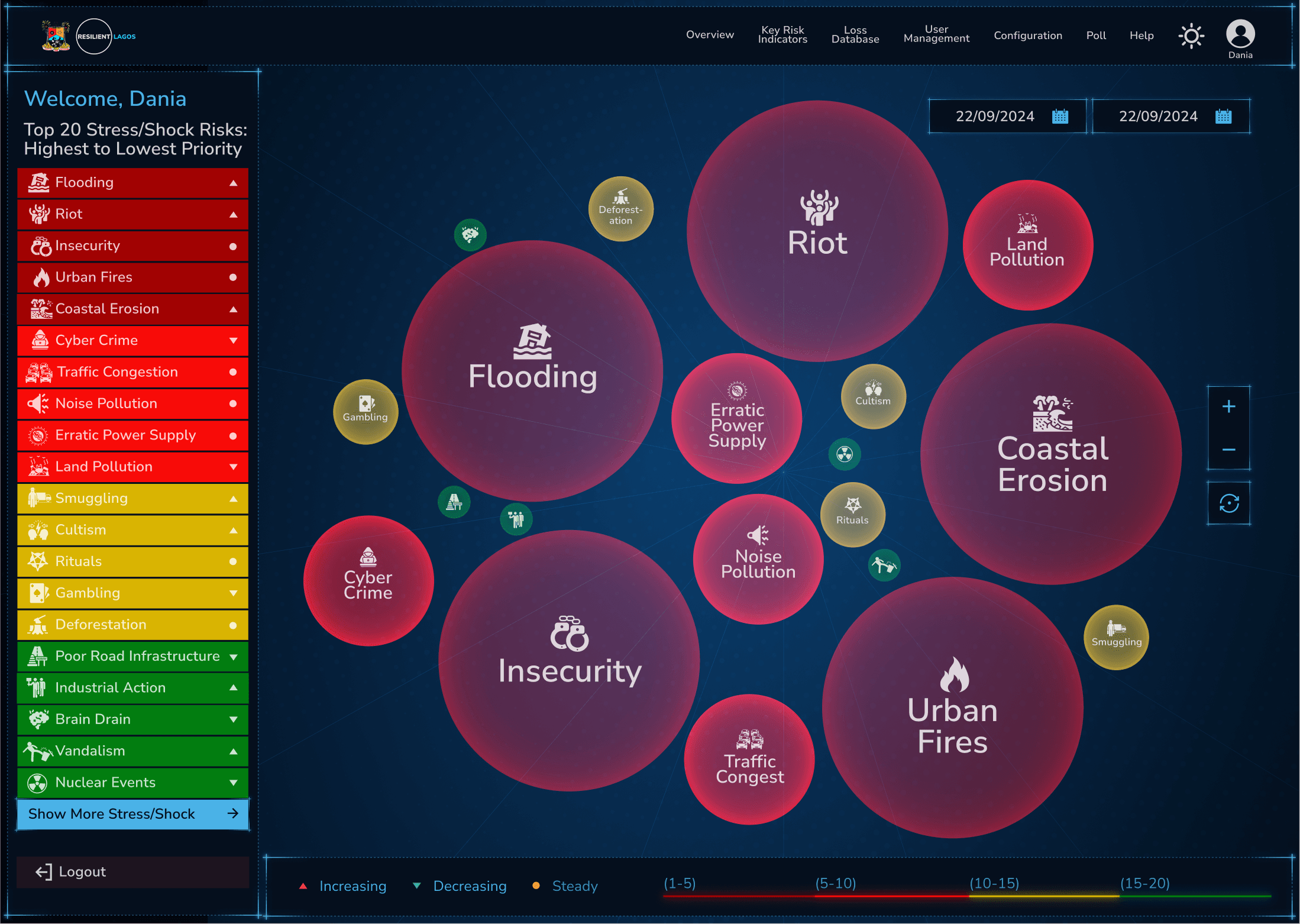Expand the Land Pollution row arrow
1300x924 pixels.
click(233, 467)
